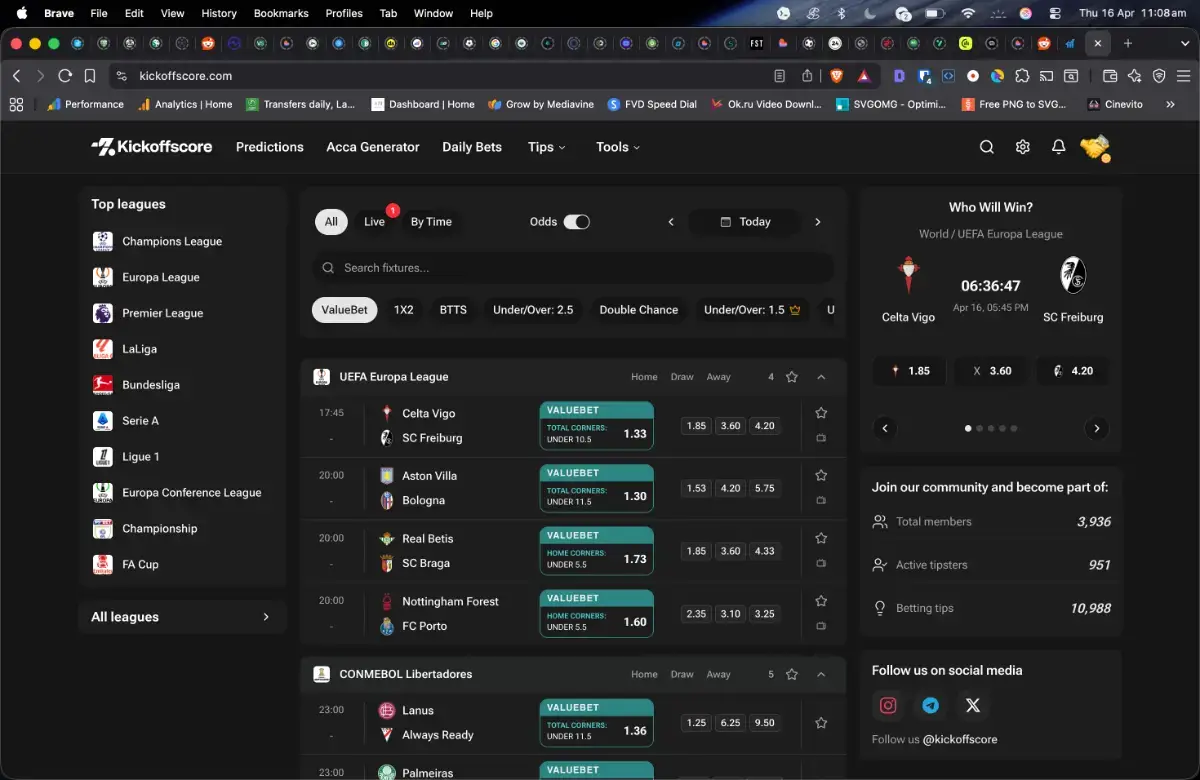Viewport: 1200px width, 780px height.
Task: Toggle the Odds switch
Action: coord(577,222)
